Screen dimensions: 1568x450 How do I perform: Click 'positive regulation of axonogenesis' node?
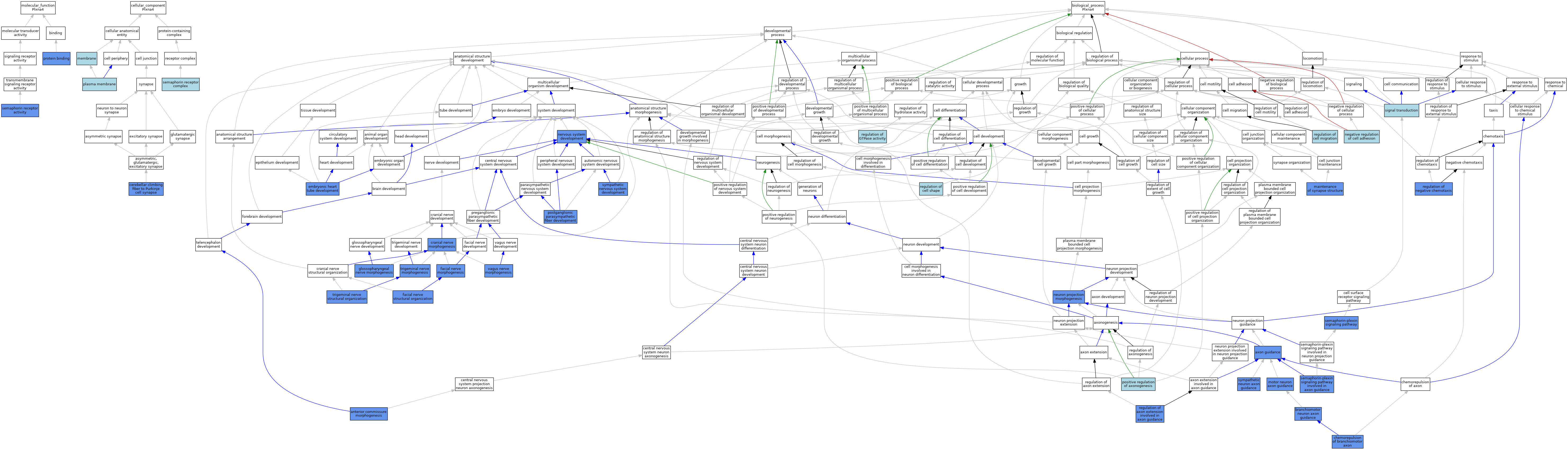pyautogui.click(x=1138, y=384)
